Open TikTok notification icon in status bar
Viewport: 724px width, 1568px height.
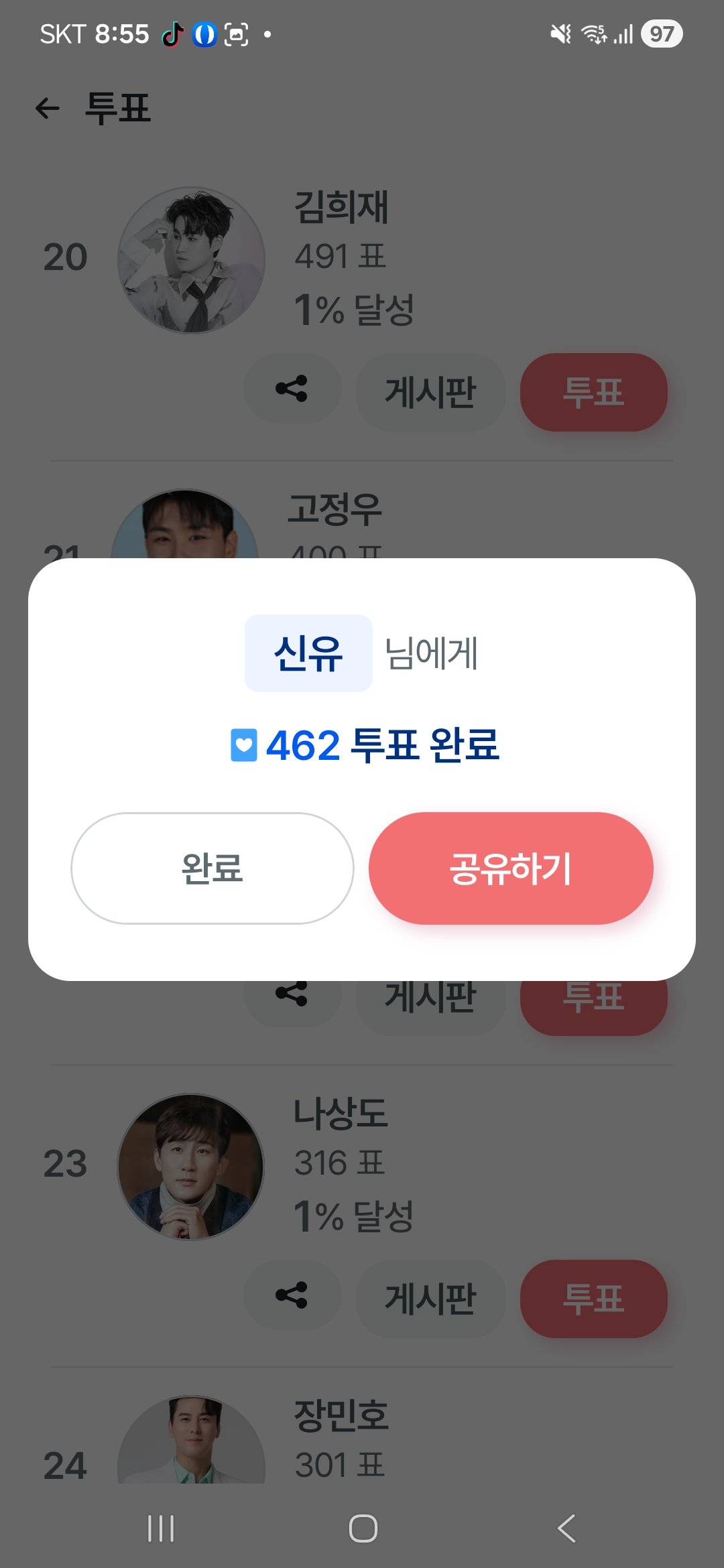pyautogui.click(x=172, y=34)
